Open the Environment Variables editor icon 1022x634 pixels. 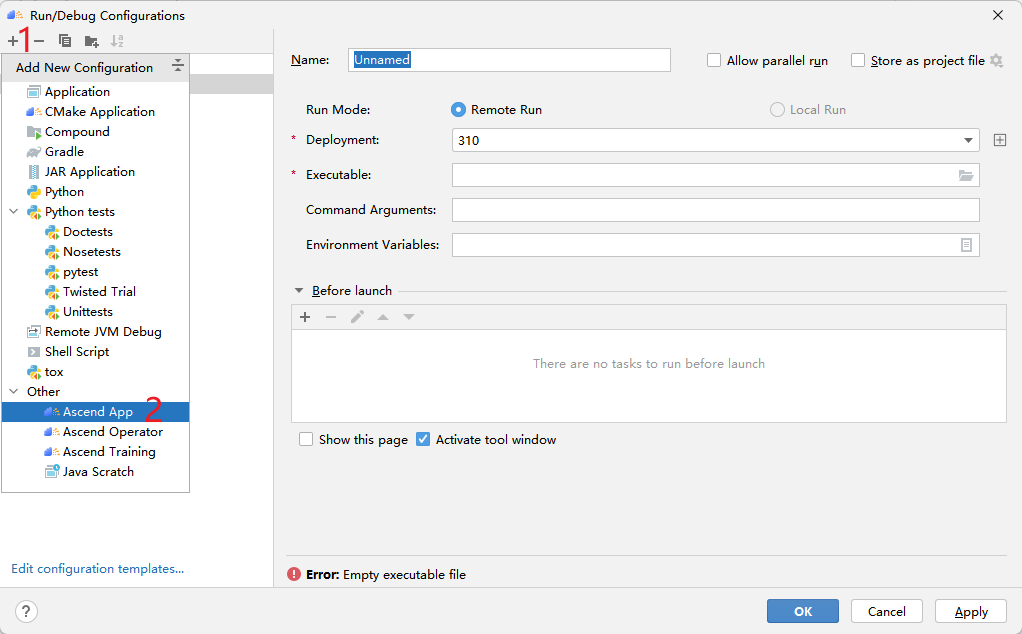(966, 245)
